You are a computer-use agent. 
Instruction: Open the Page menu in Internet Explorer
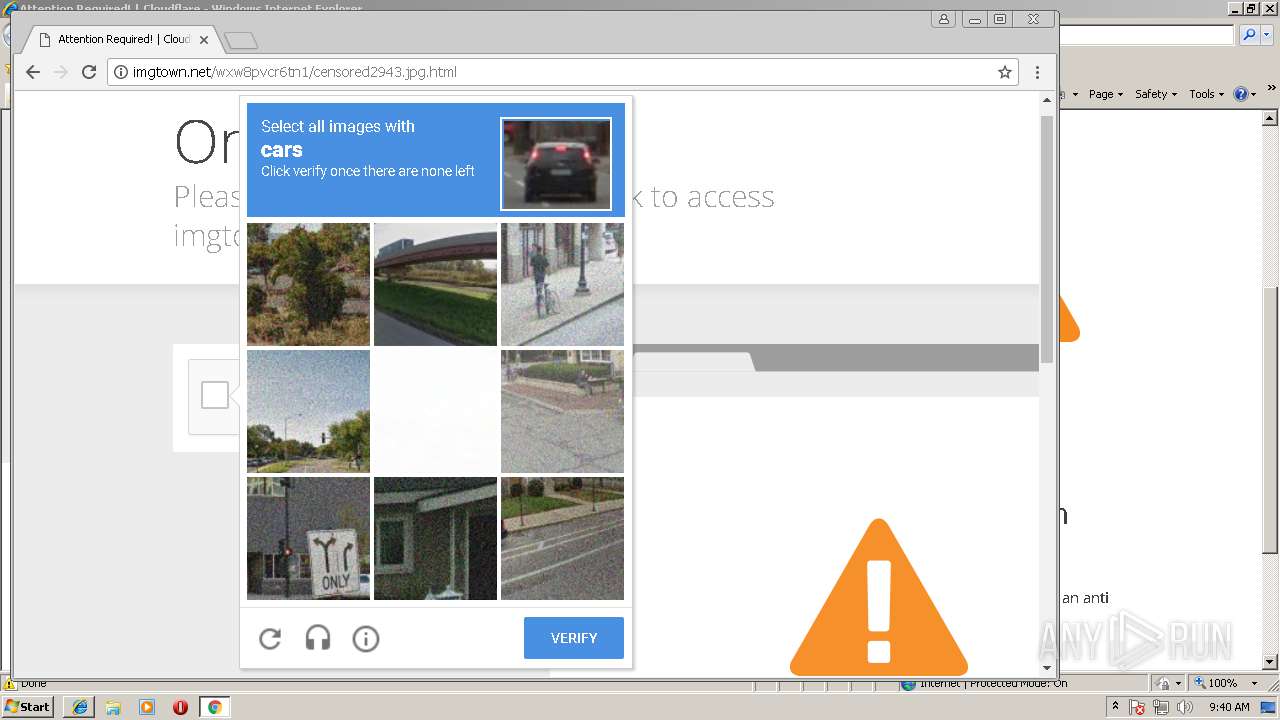point(1106,94)
